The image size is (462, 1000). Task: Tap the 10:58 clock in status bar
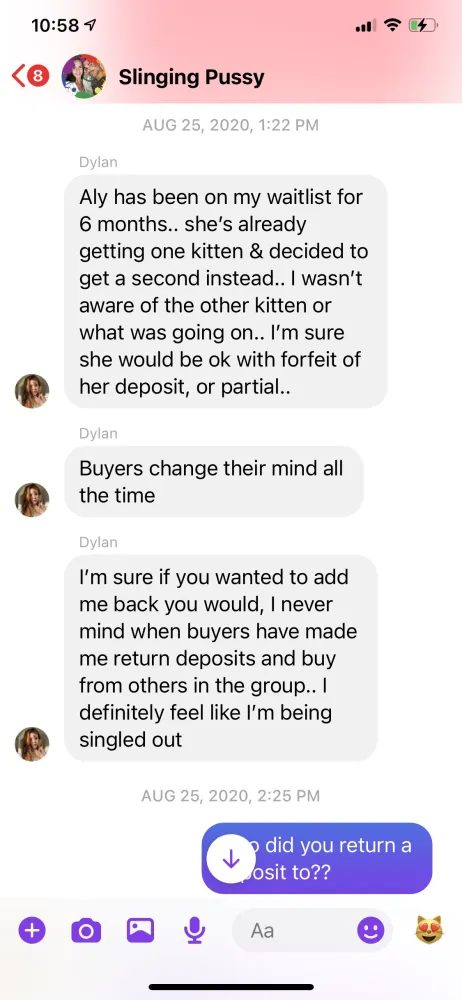(55, 26)
